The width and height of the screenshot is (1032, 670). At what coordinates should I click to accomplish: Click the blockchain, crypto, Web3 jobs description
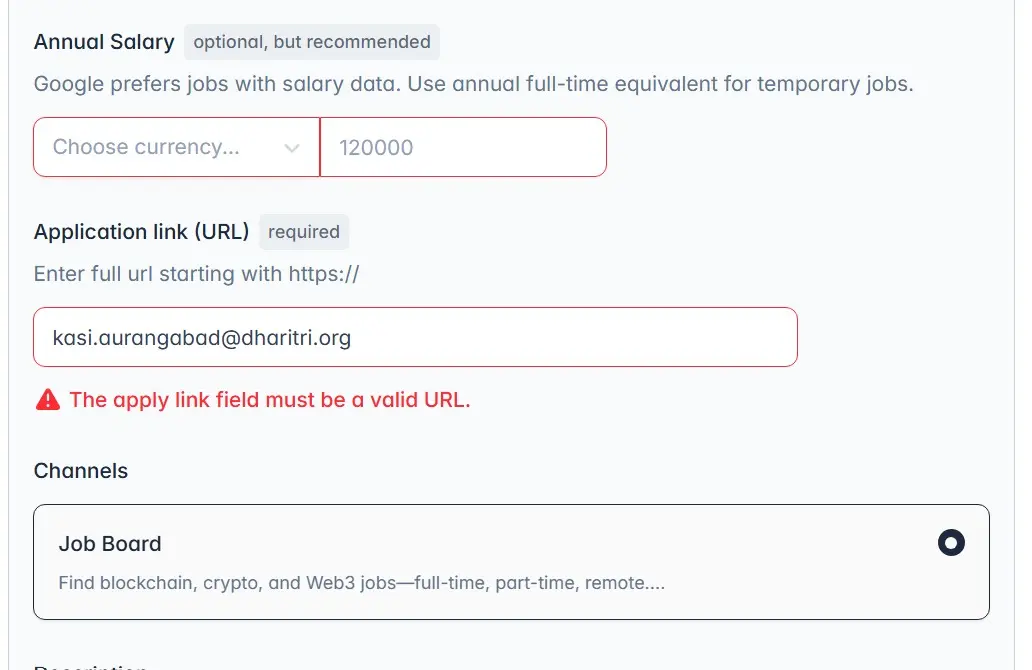[x=361, y=583]
